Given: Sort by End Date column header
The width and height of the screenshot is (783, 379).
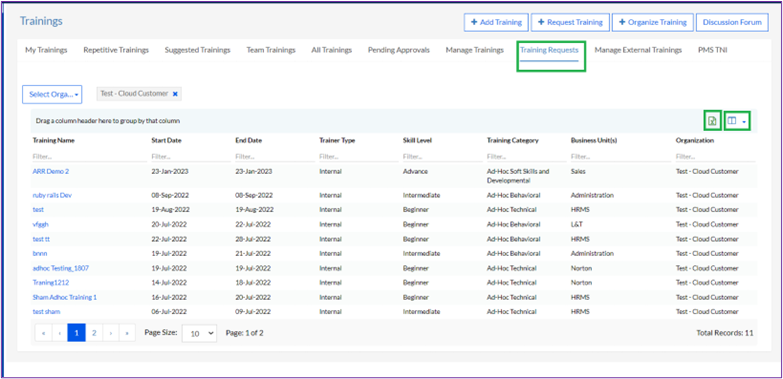Looking at the screenshot, I should point(248,140).
